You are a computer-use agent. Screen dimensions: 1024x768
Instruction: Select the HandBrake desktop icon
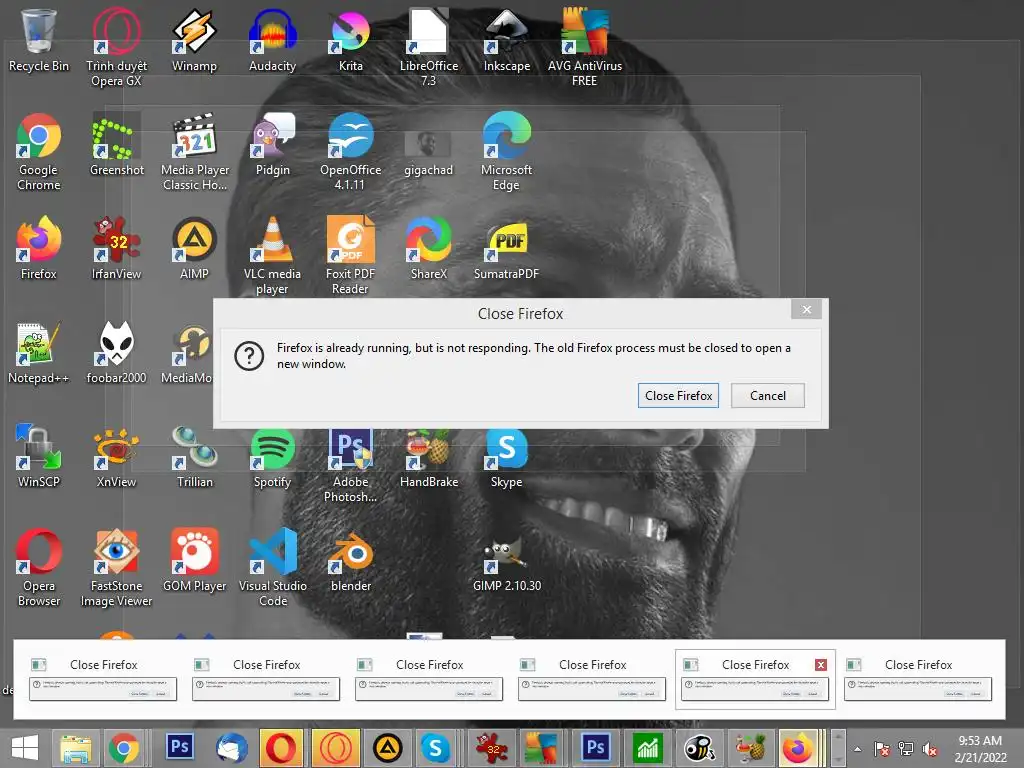pyautogui.click(x=428, y=457)
